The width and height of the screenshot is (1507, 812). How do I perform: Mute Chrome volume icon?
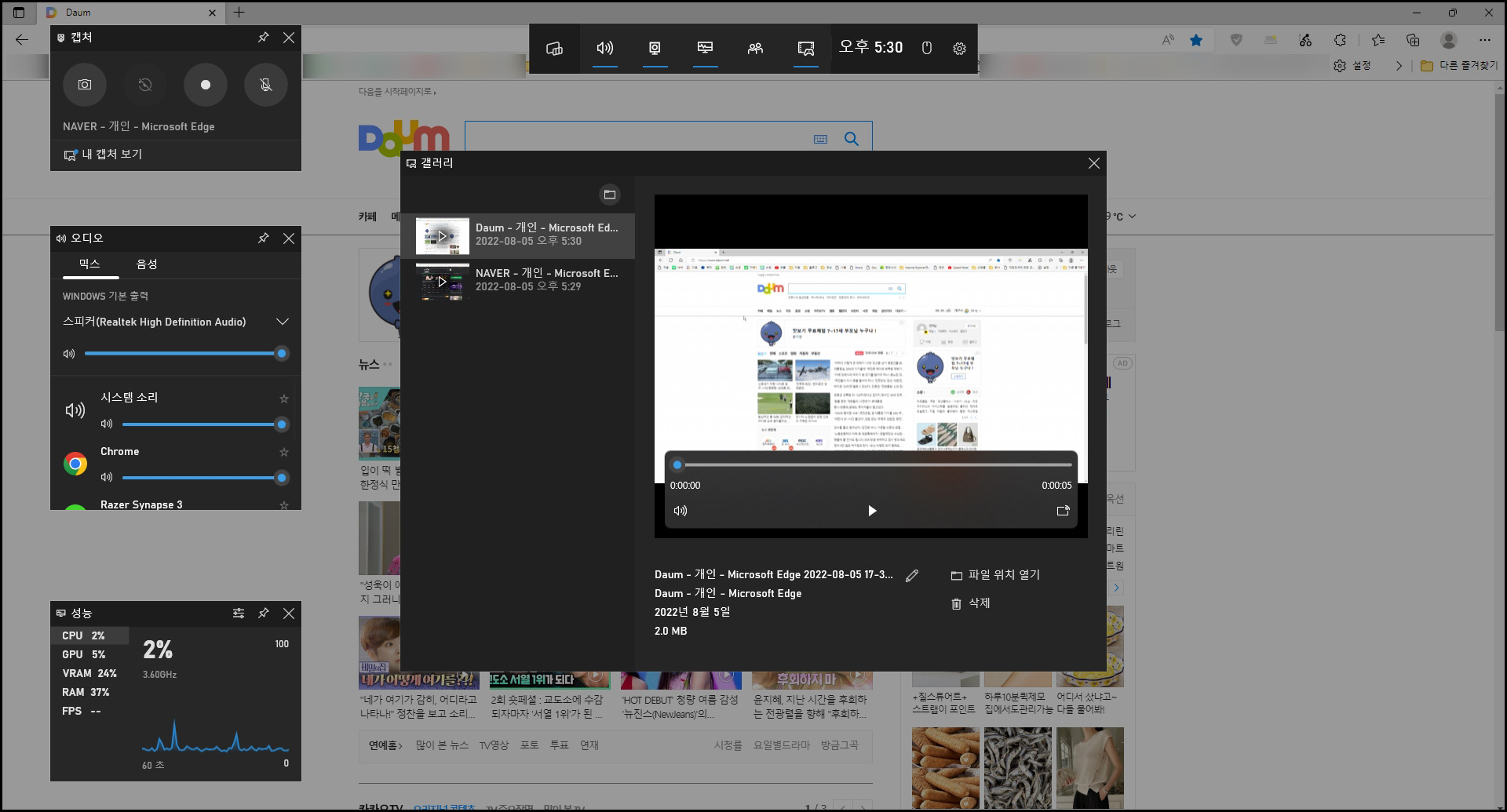click(x=107, y=478)
